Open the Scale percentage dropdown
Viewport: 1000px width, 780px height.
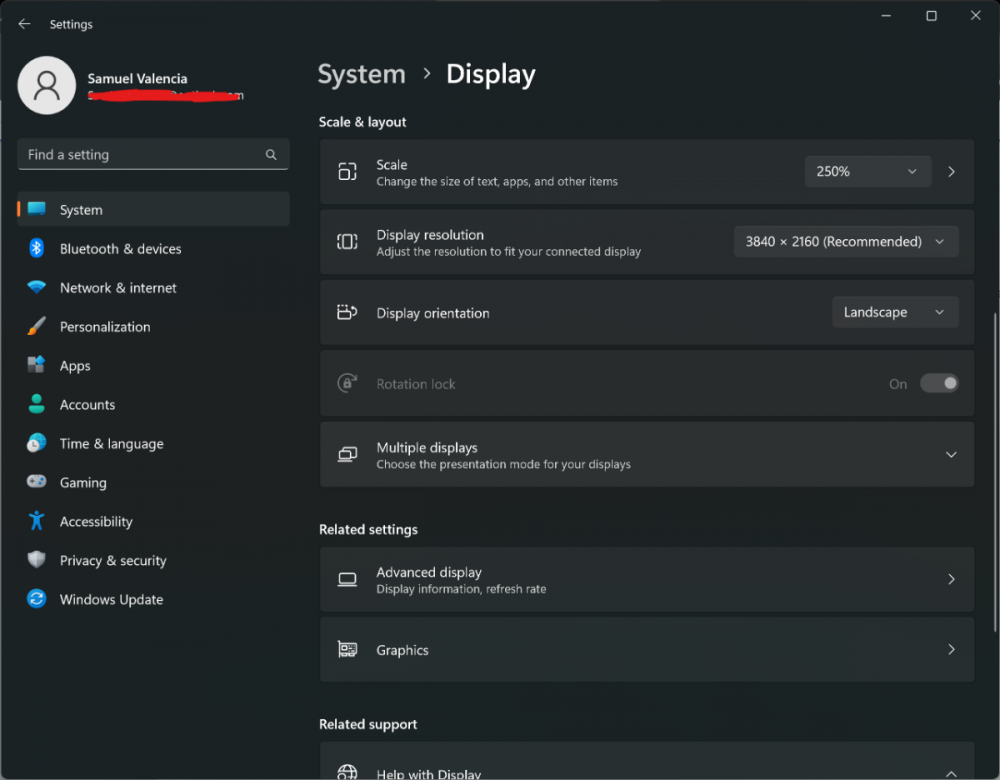tap(867, 172)
